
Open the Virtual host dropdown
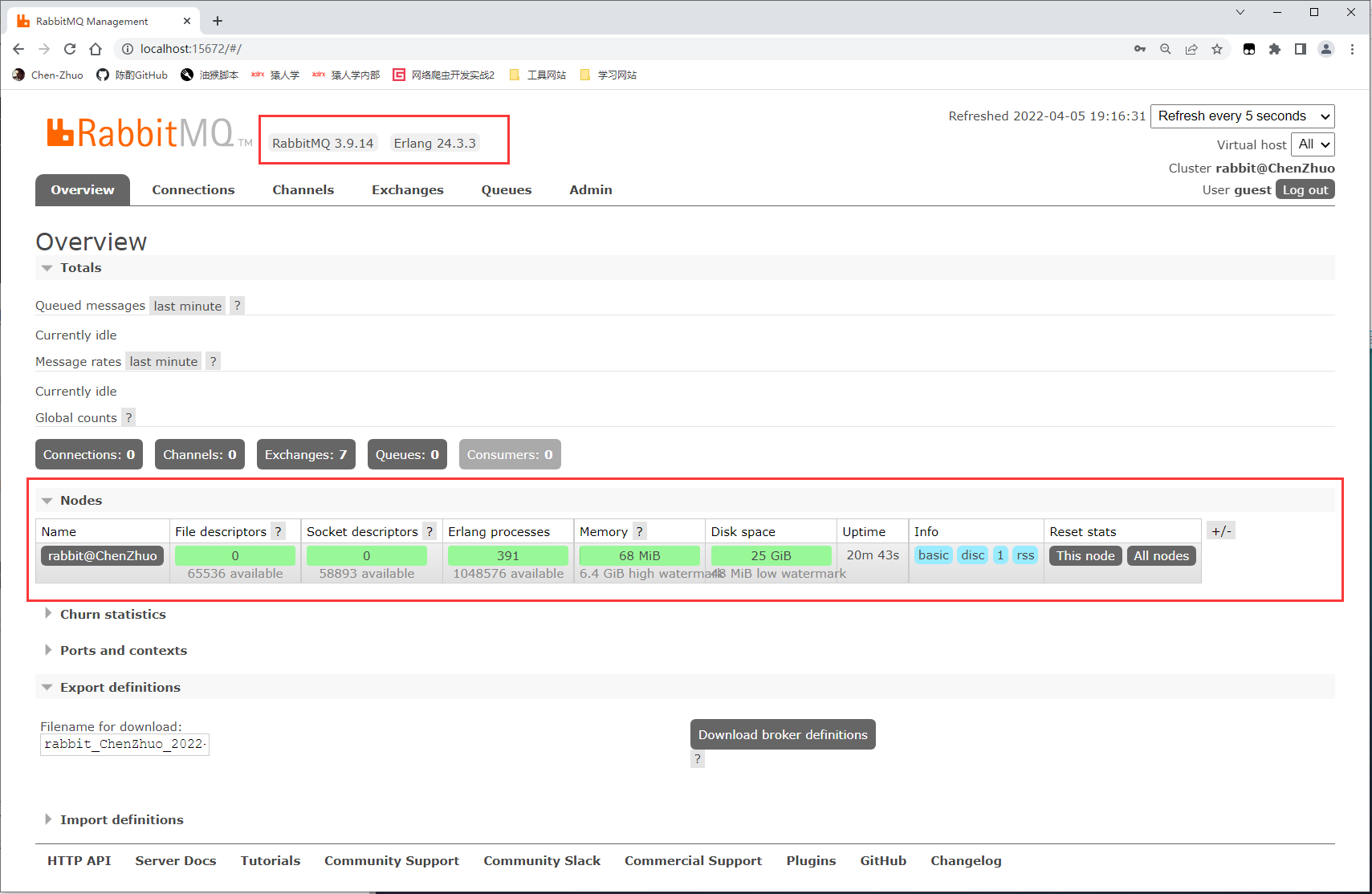click(x=1313, y=144)
